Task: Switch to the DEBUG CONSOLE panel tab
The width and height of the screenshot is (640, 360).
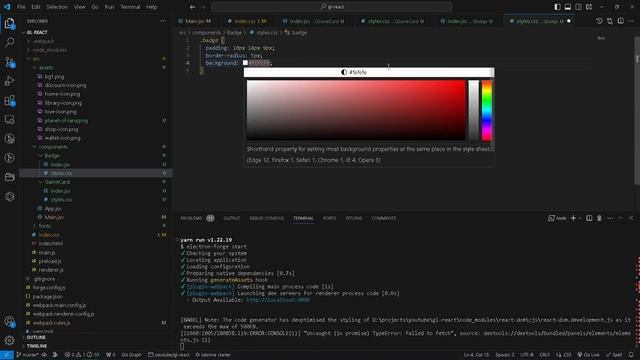Action: point(267,218)
